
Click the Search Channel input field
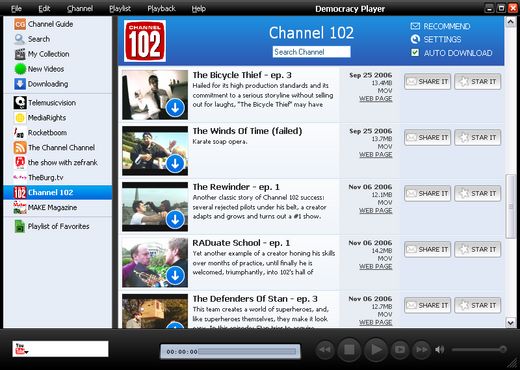point(311,52)
